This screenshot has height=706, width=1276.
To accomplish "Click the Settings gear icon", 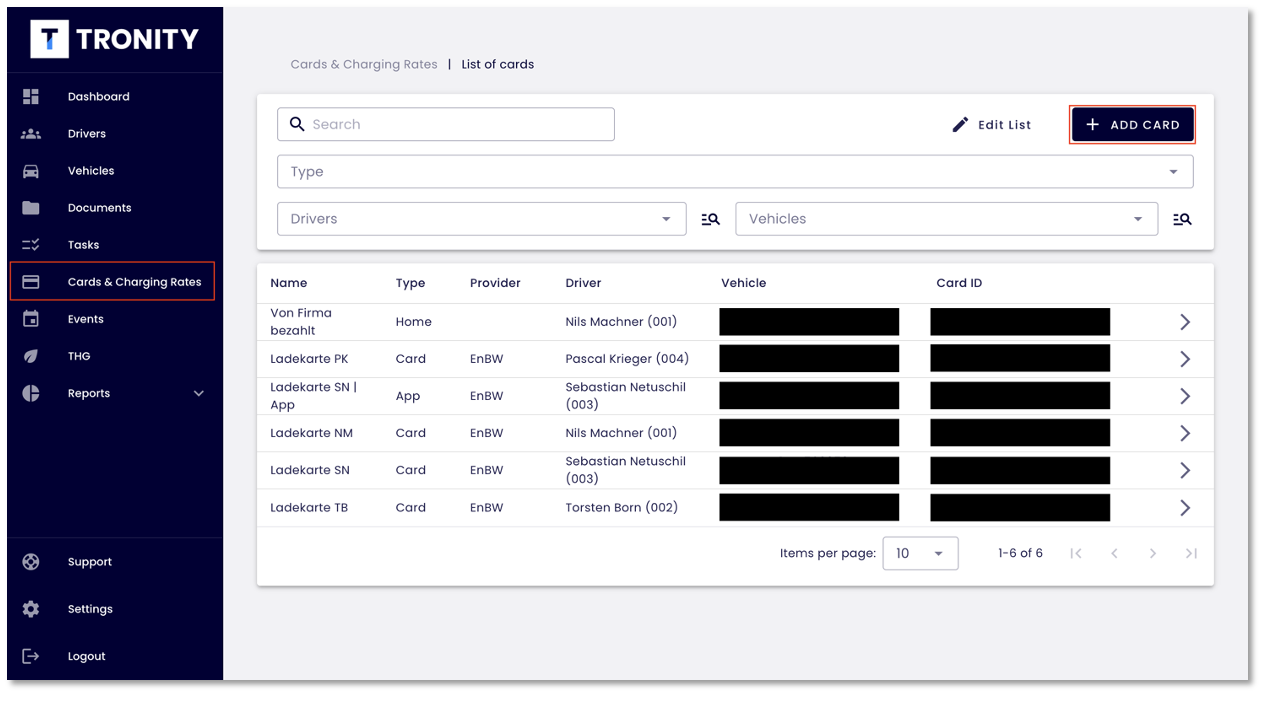I will (x=31, y=609).
